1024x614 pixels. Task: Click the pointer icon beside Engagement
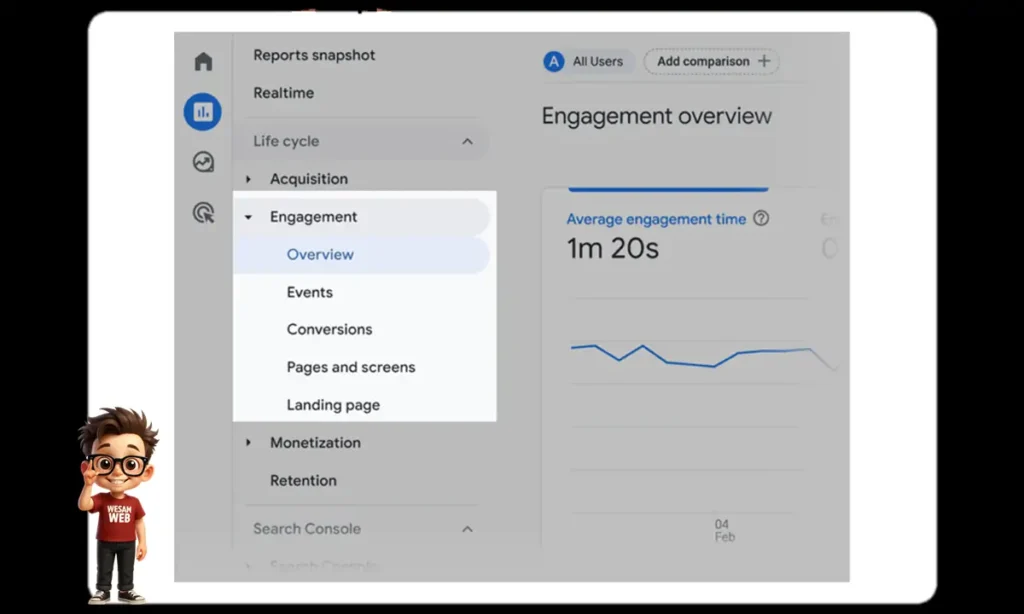coord(248,216)
